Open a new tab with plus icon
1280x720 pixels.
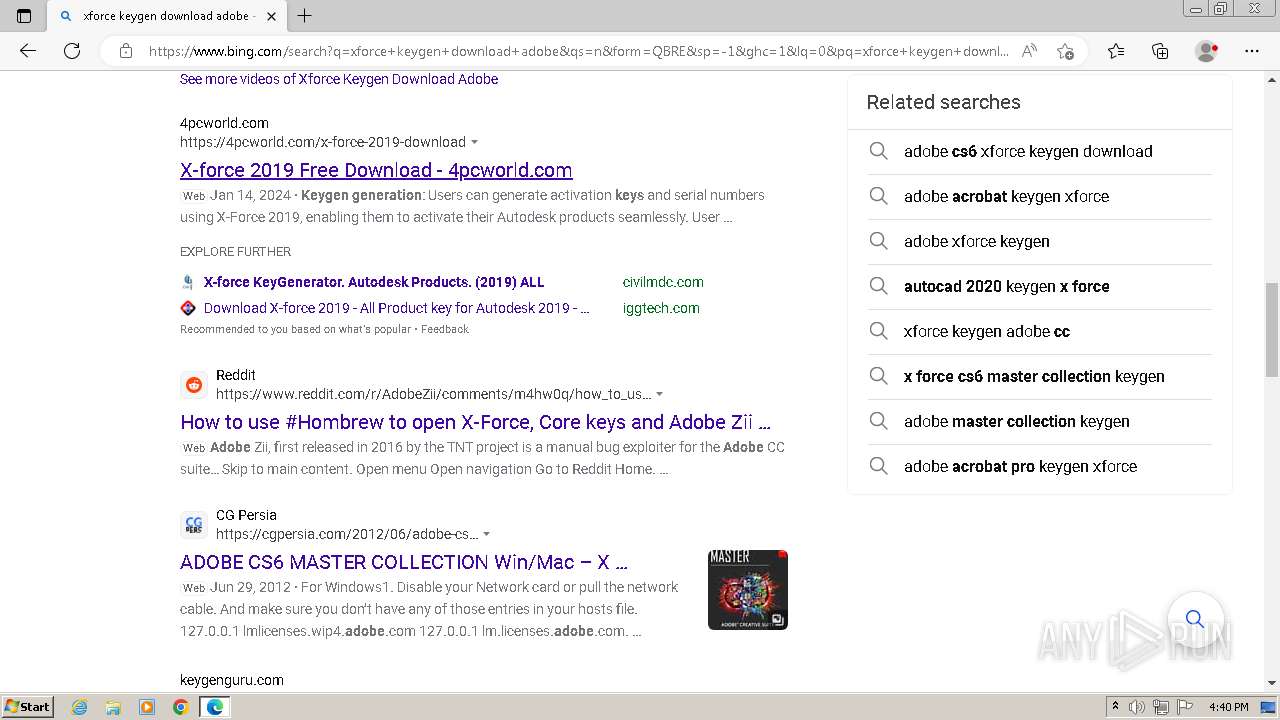click(x=305, y=16)
